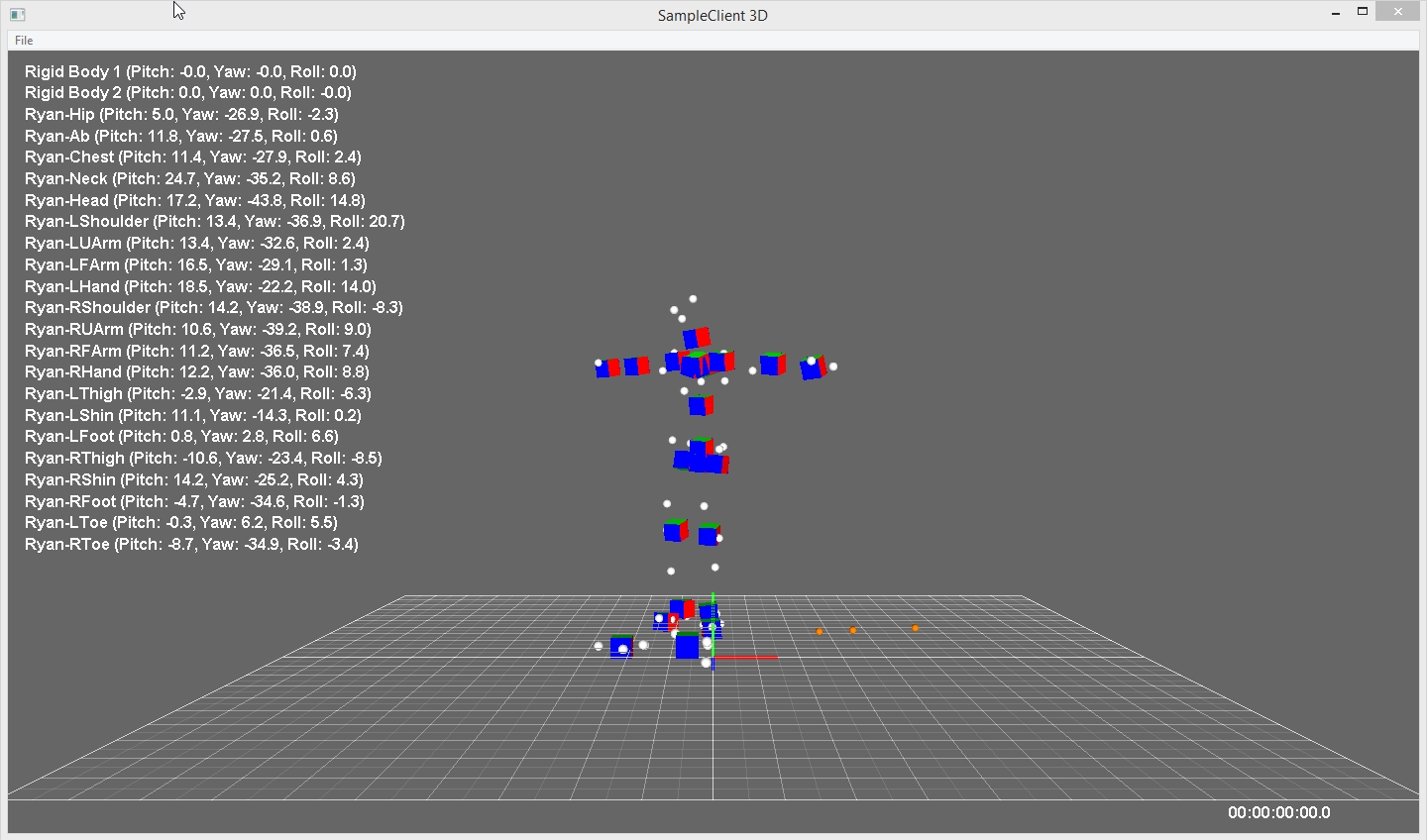Pick the middle orange marker on the grid

tap(852, 630)
